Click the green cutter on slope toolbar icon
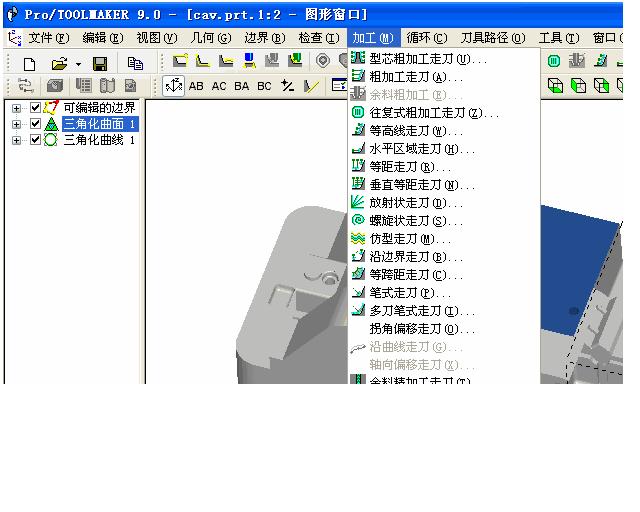Viewport: 640px width, 512px height. point(295,60)
